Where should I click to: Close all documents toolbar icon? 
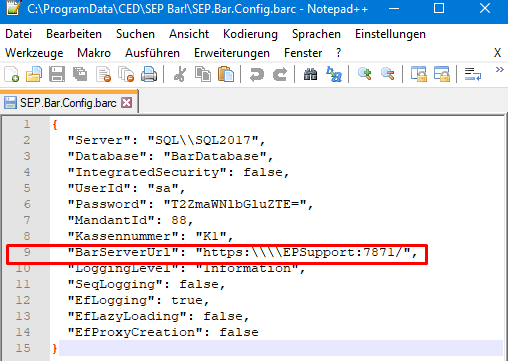coord(126,74)
